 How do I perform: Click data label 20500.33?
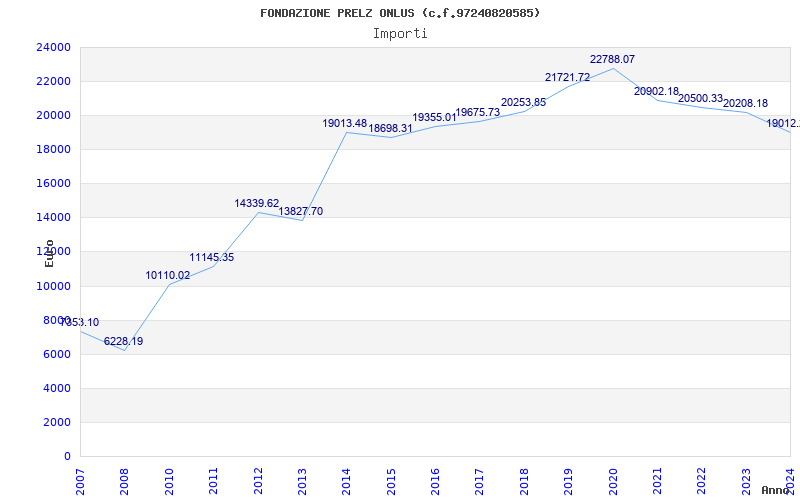coord(700,98)
